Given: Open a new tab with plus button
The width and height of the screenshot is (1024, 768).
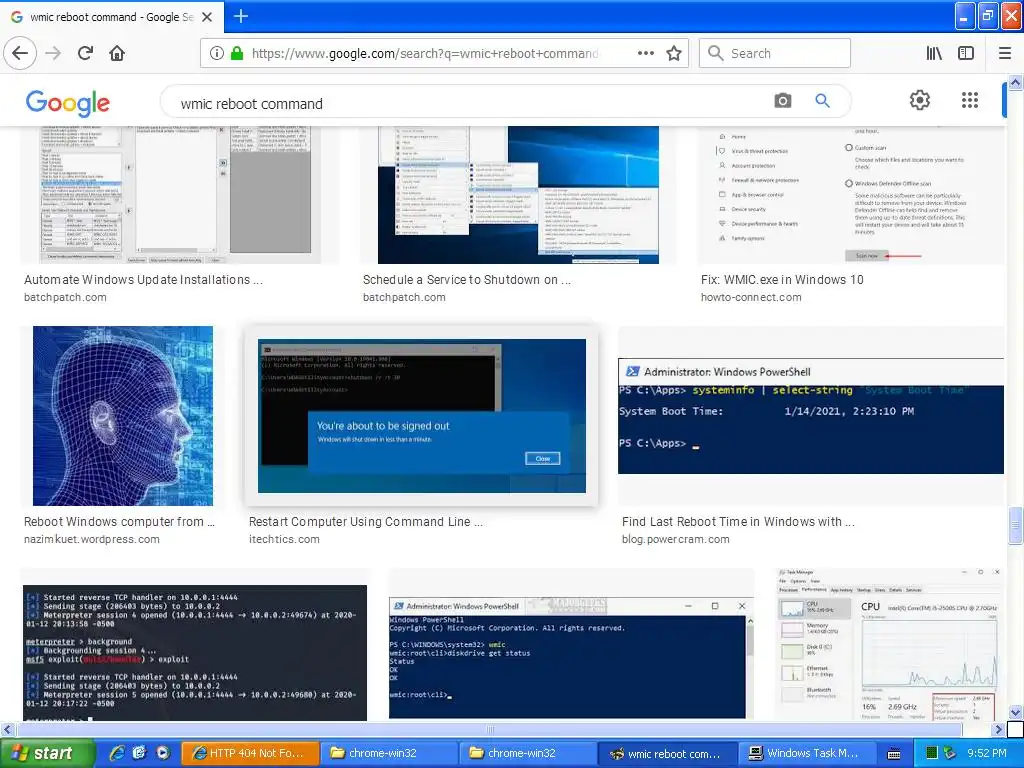Looking at the screenshot, I should [x=240, y=16].
